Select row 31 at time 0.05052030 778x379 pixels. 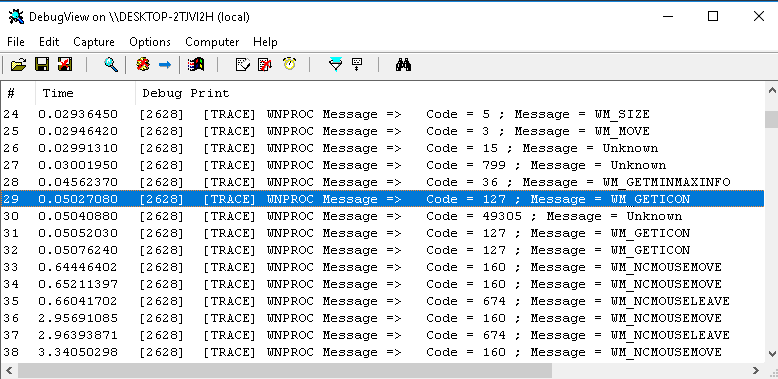[382, 233]
